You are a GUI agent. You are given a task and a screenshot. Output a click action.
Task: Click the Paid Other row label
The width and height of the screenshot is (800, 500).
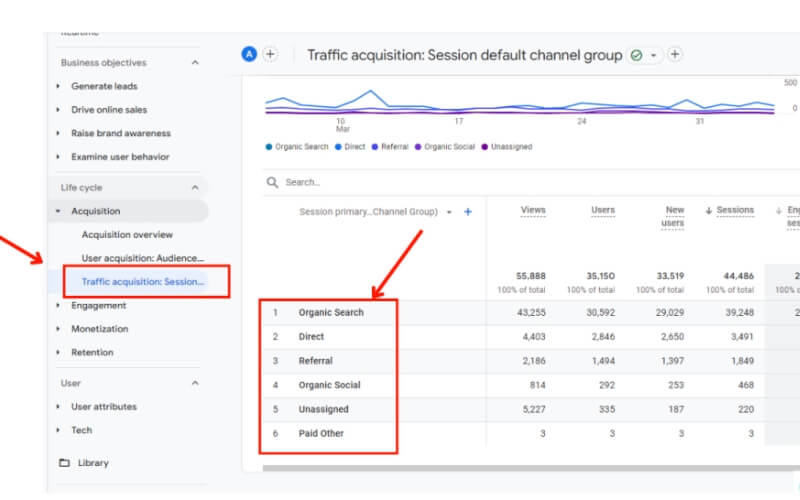(321, 433)
